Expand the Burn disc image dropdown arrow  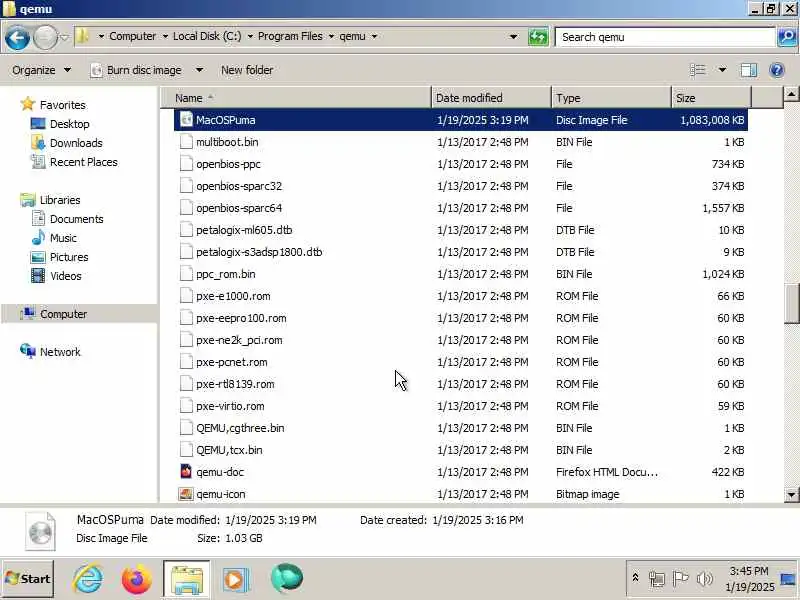tap(199, 70)
